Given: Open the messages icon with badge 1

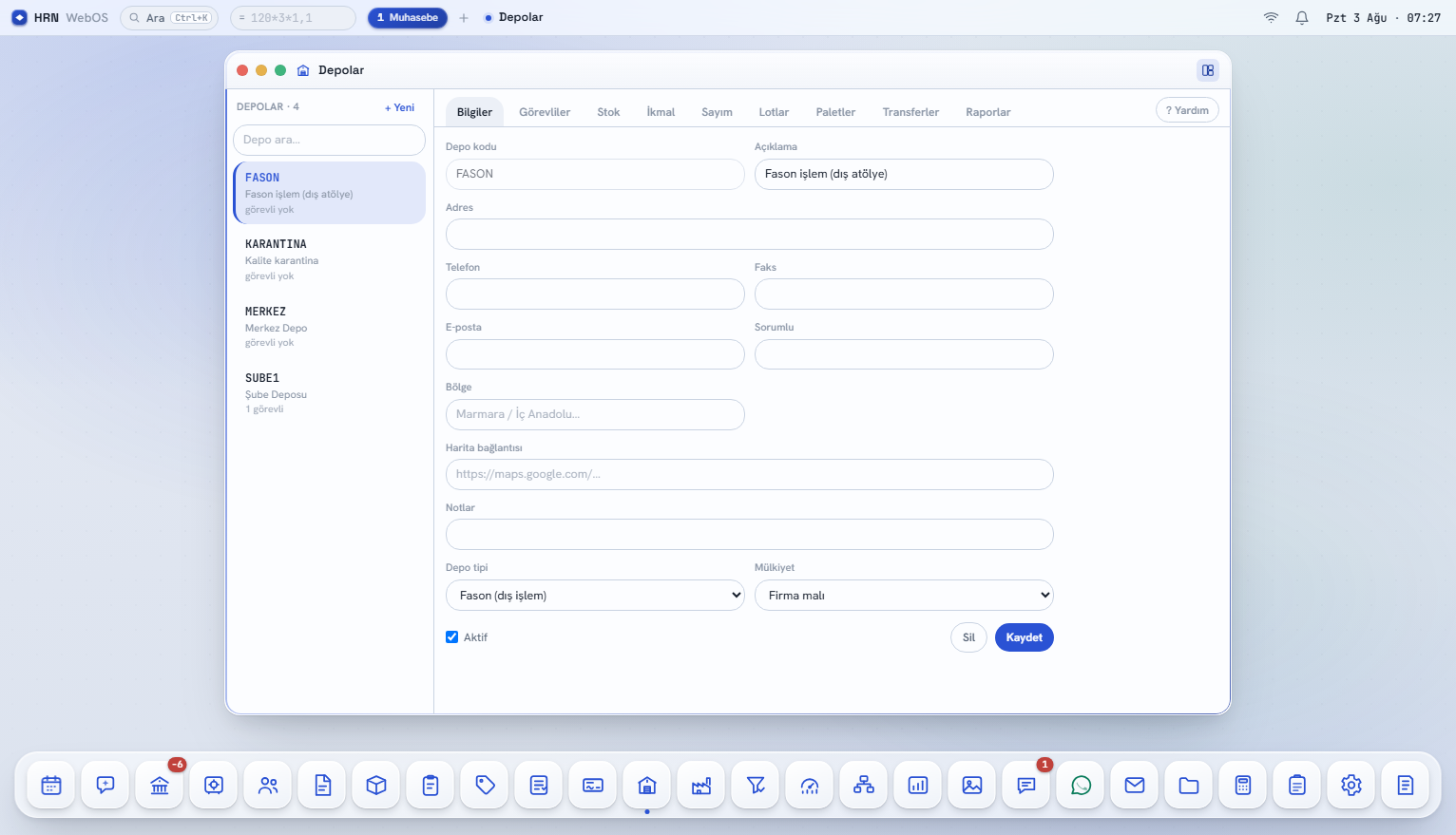Looking at the screenshot, I should 1026,786.
